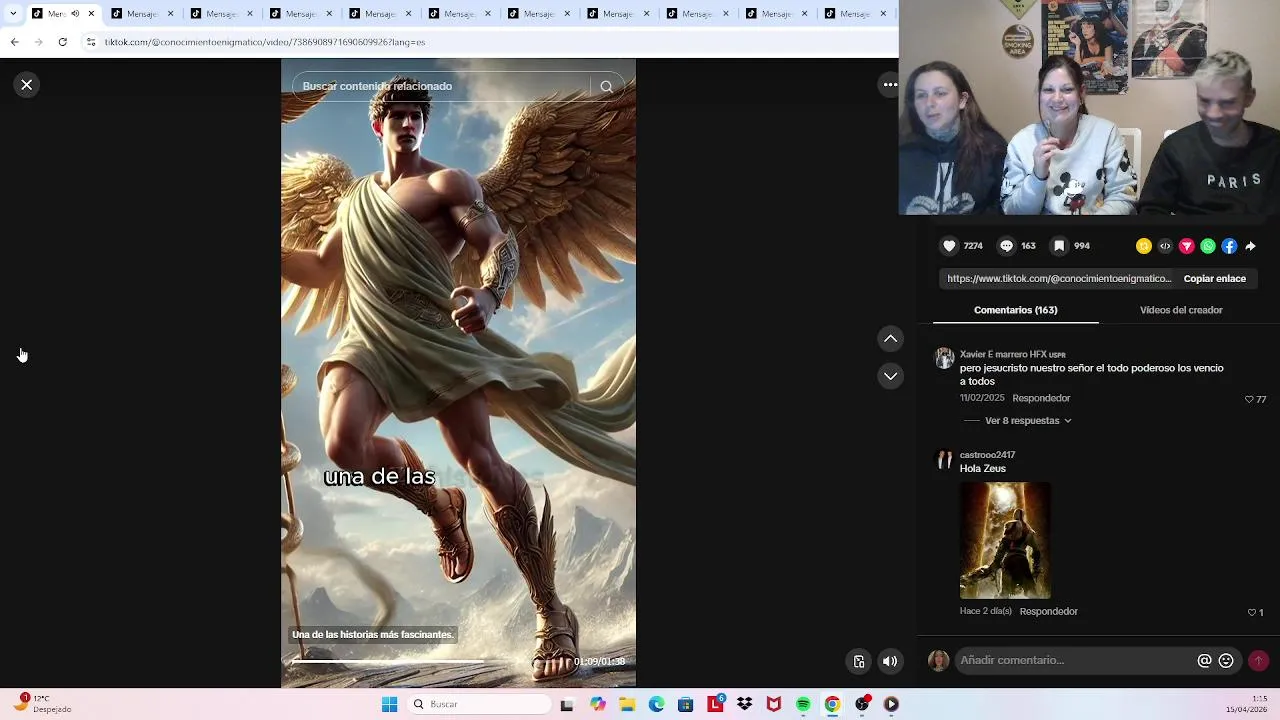Reload the page in the browser
1280x720 pixels.
click(x=62, y=42)
